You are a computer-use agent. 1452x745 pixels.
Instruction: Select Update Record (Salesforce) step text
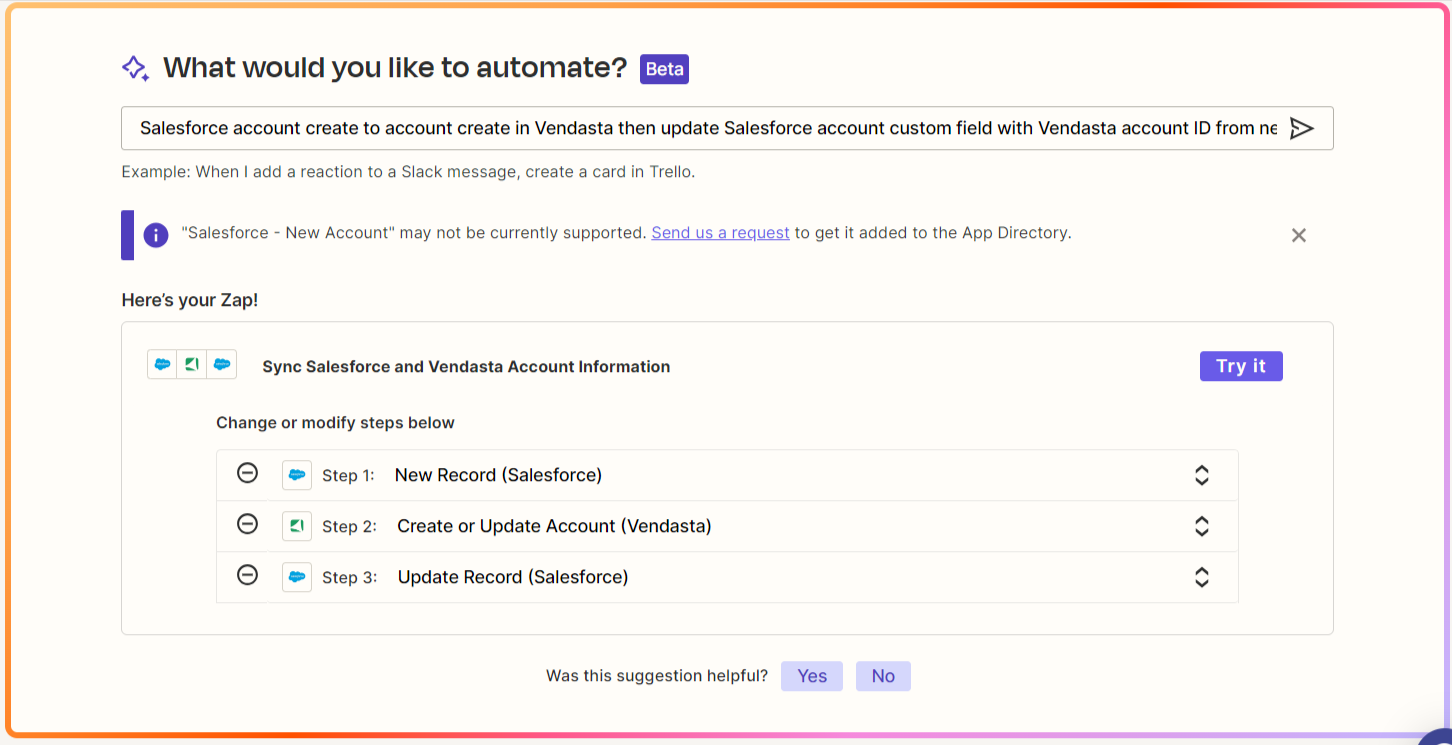[x=513, y=577]
